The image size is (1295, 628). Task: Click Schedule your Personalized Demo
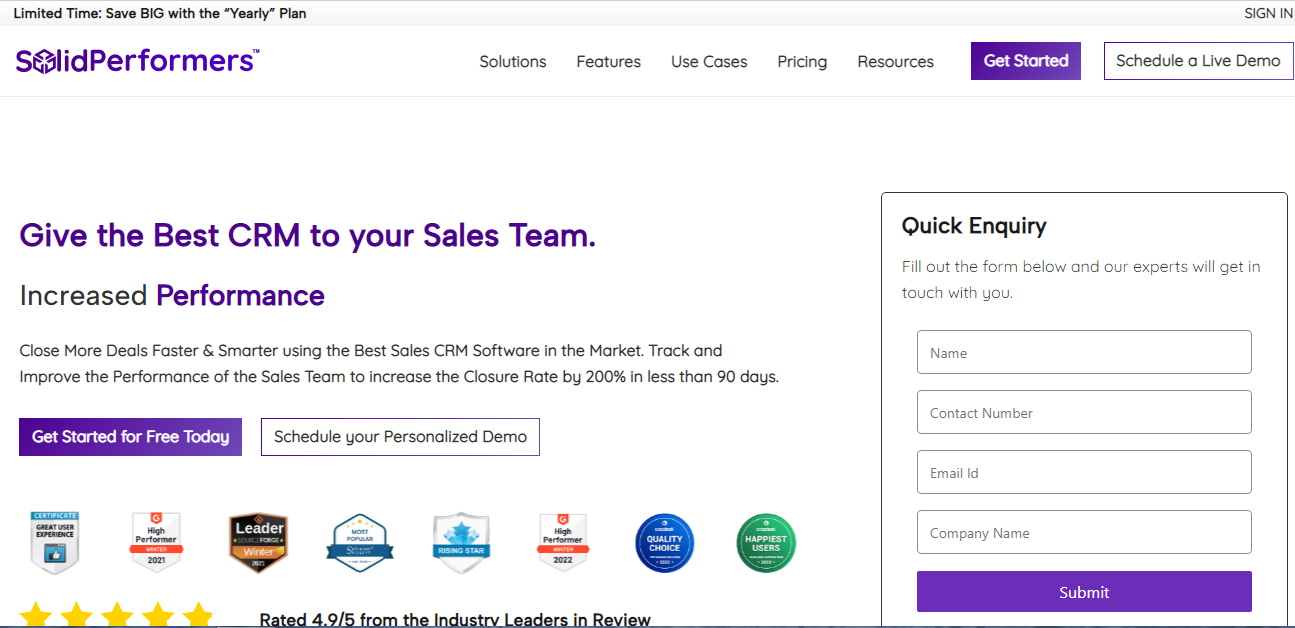coord(400,437)
